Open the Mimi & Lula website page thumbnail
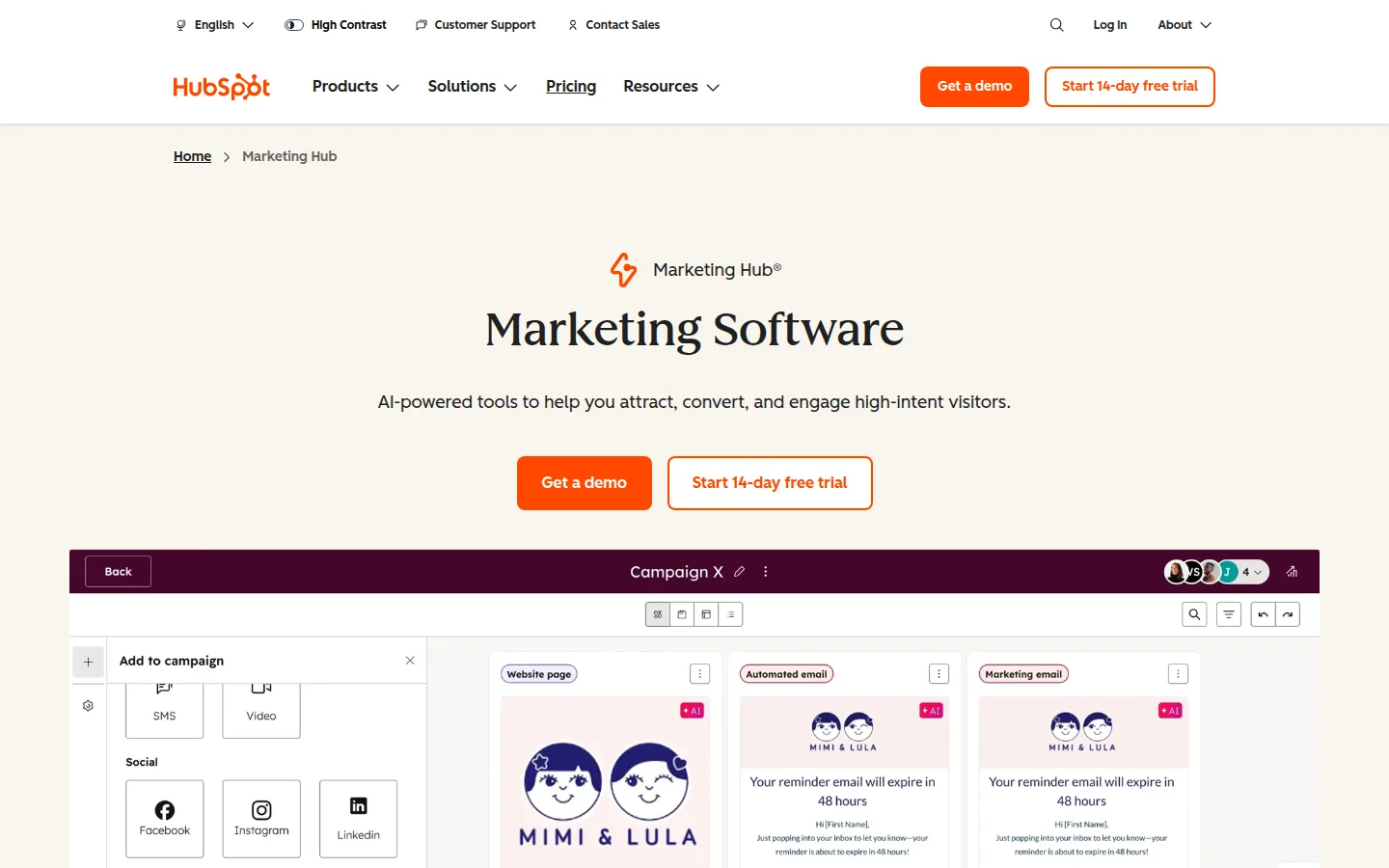The height and width of the screenshot is (868, 1389). click(x=606, y=782)
